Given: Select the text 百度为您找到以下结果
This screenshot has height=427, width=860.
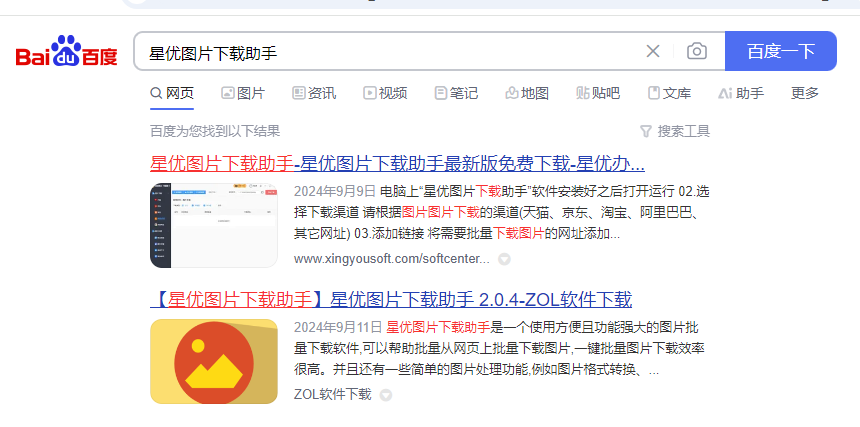Looking at the screenshot, I should pyautogui.click(x=215, y=131).
